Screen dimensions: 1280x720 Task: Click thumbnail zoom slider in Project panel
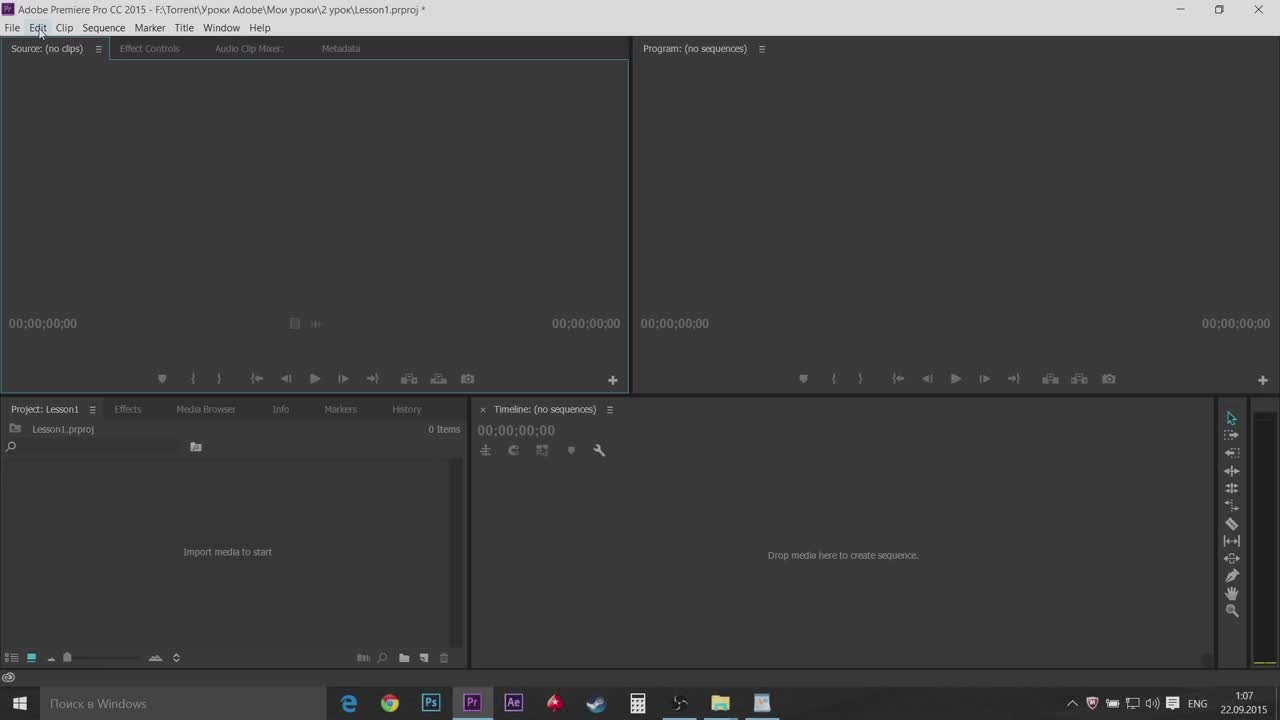(67, 658)
